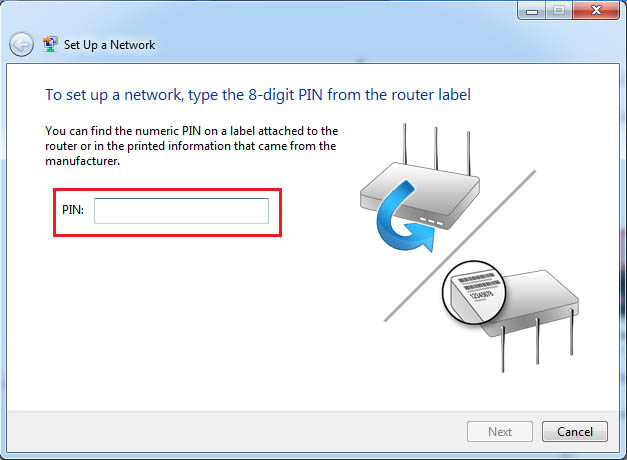Image resolution: width=627 pixels, height=460 pixels.
Task: Click the blue 8-digit PIN heading
Action: click(258, 95)
